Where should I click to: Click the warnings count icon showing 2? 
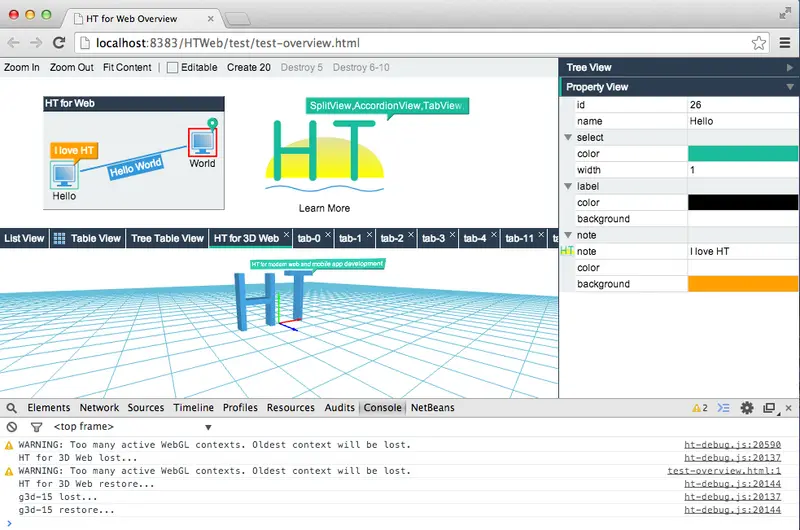(699, 408)
